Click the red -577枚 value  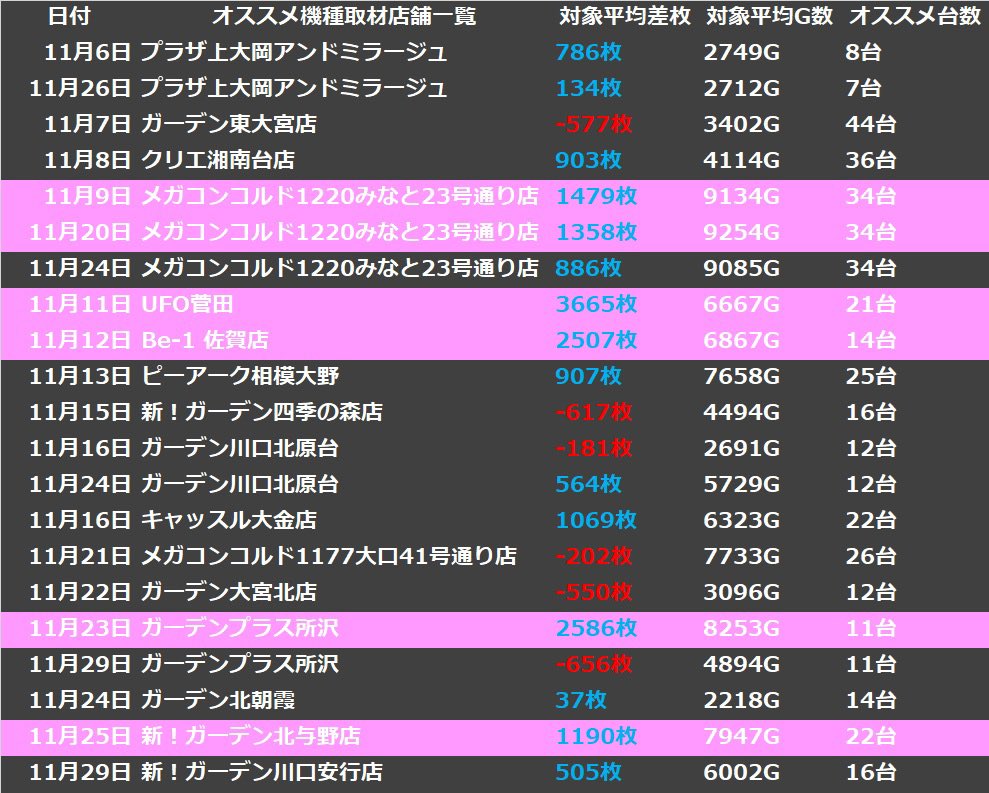tap(594, 124)
